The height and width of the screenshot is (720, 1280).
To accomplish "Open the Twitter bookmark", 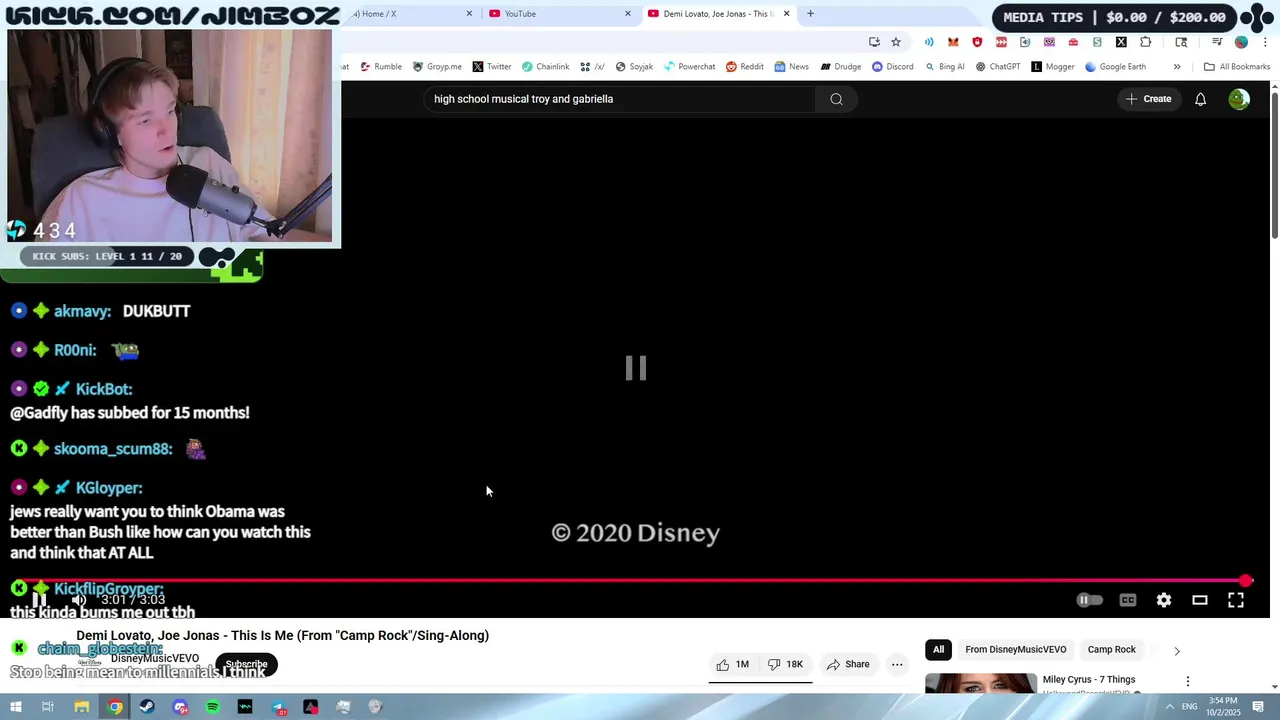I will tap(492, 67).
